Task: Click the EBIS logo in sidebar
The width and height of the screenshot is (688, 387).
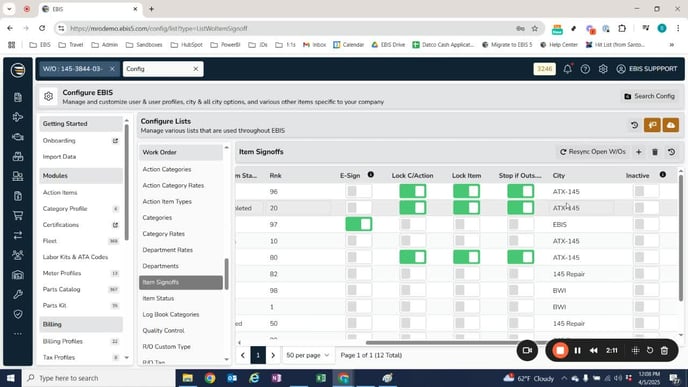Action: (x=18, y=70)
